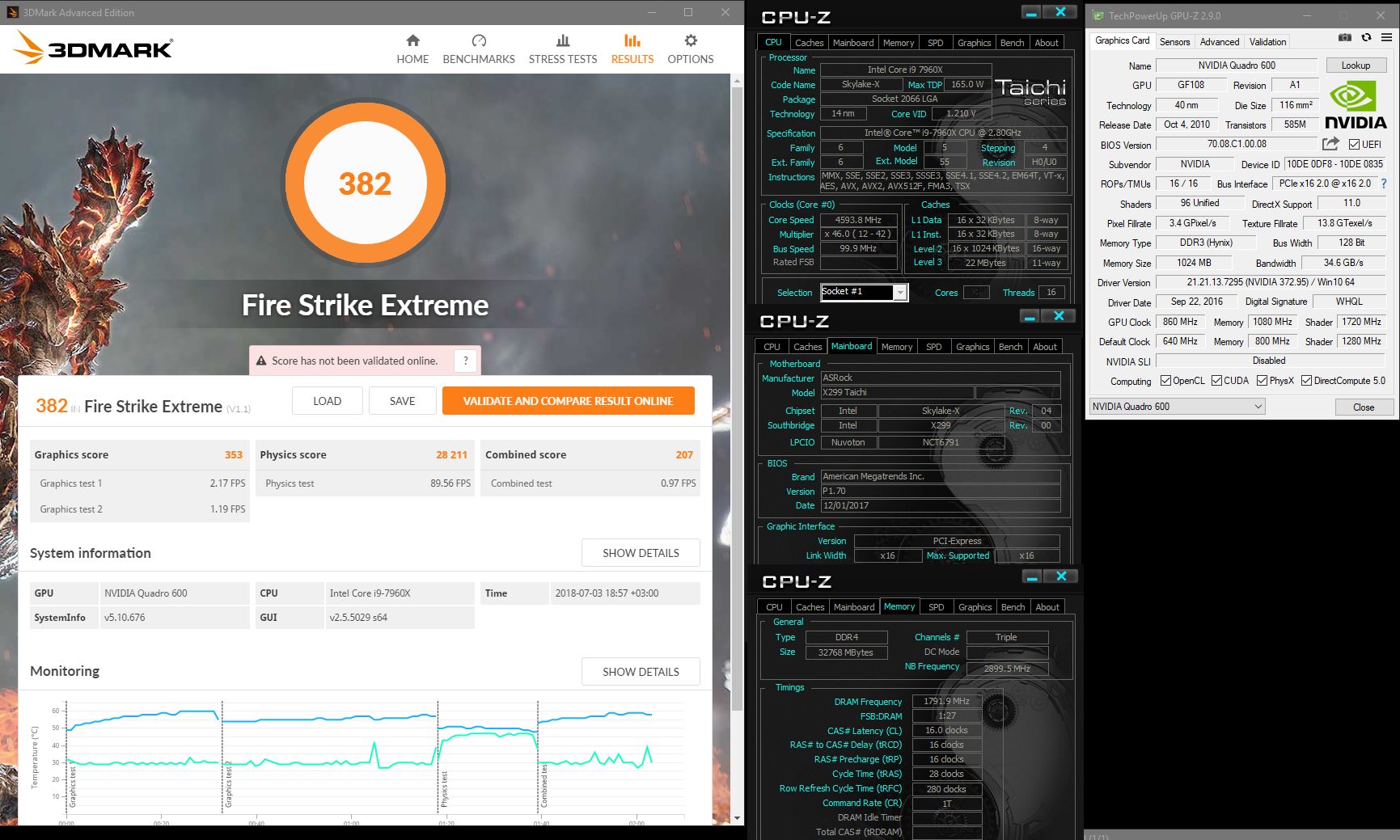The image size is (1400, 840).
Task: Open STRESS TESTS in 3DMark
Action: click(x=563, y=49)
